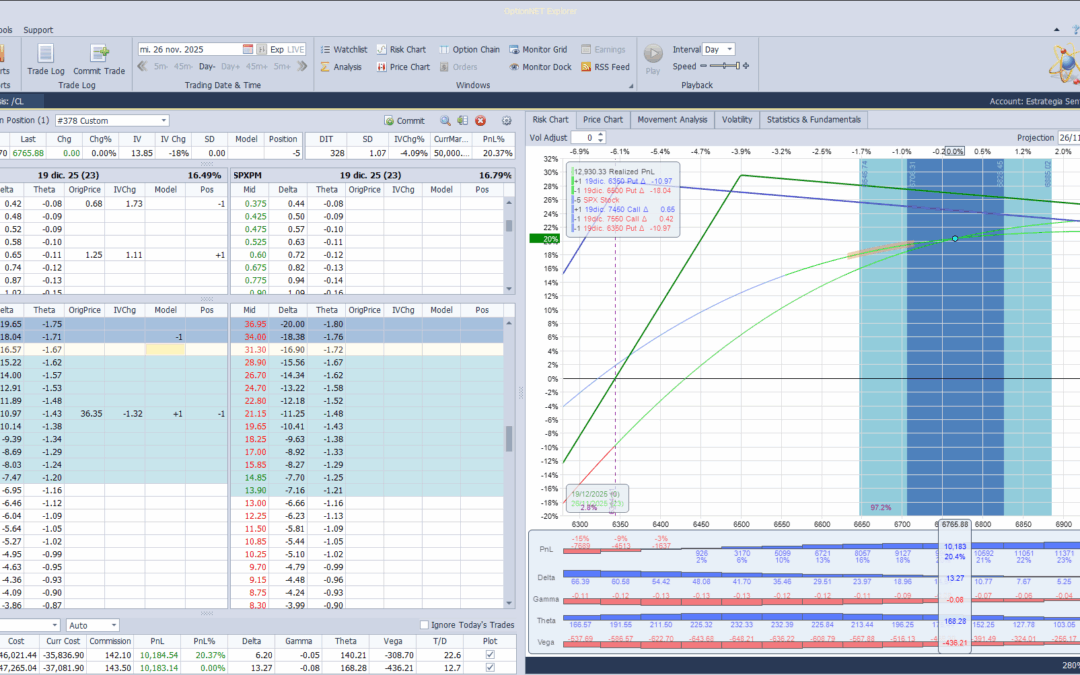Switch to the Movement Analysis tab
Viewport: 1080px width, 675px height.
click(x=672, y=120)
